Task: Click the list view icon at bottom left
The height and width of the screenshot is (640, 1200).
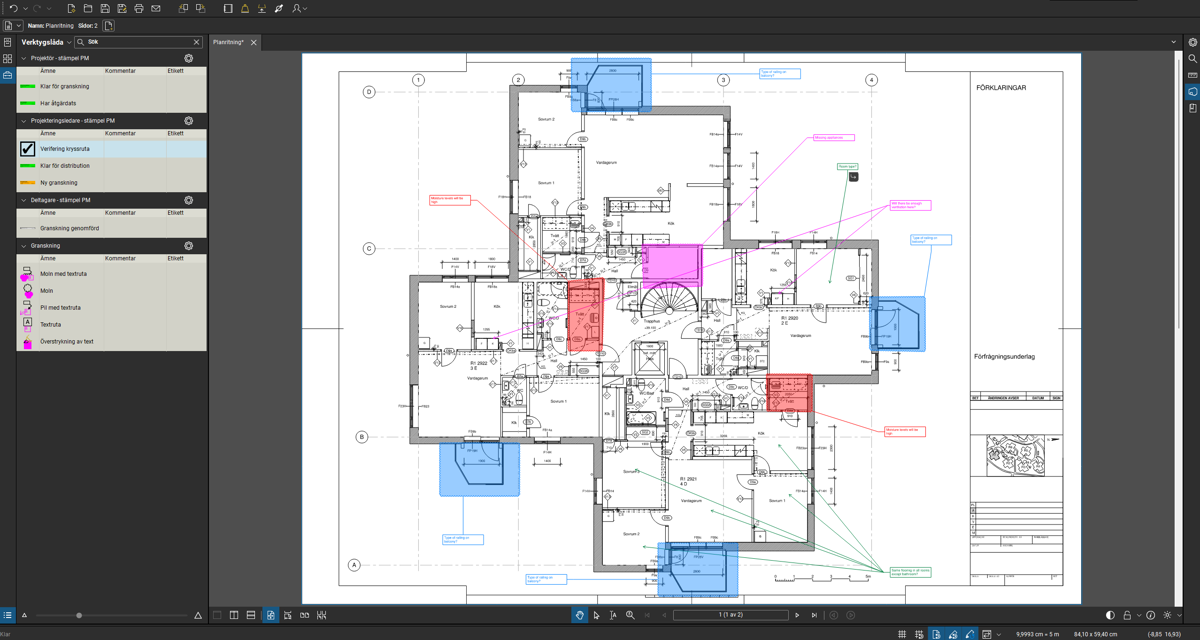Action: coord(7,615)
